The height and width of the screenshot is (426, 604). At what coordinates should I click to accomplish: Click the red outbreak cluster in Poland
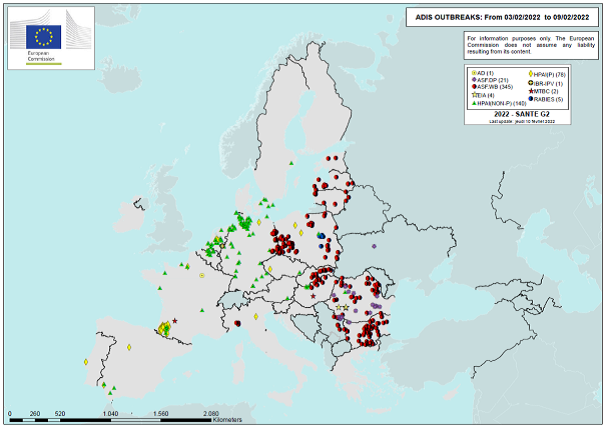284,244
